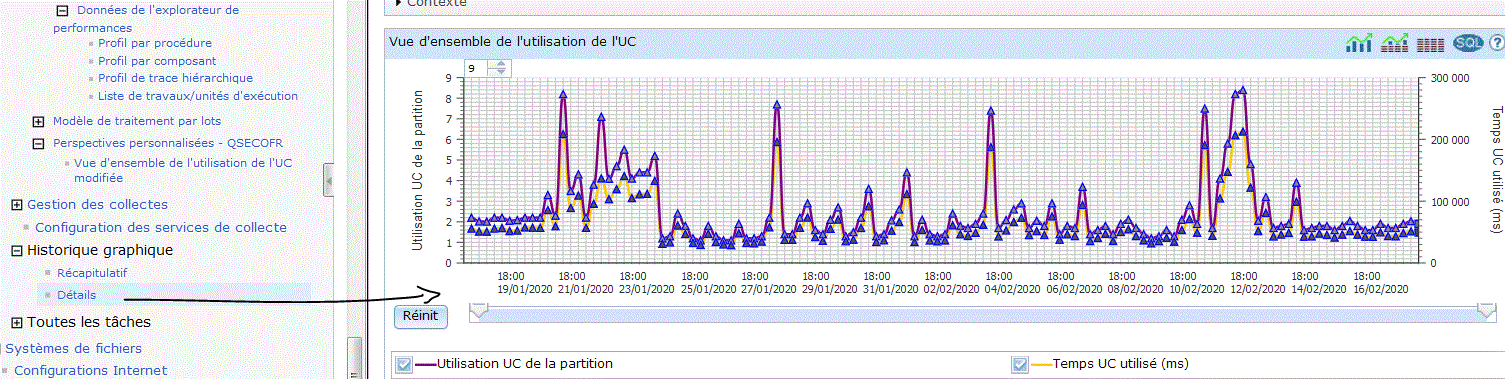The height and width of the screenshot is (379, 1505).
Task: Increase the Y-axis maximum with the spinner up arrow
Action: tap(500, 63)
